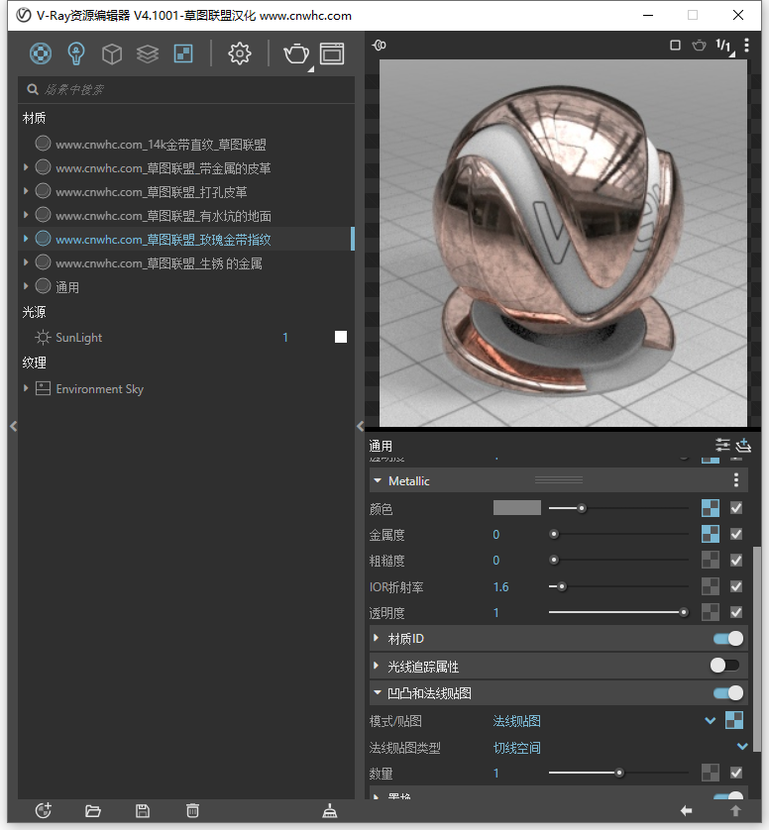Click the purge unused broom icon

tap(330, 810)
